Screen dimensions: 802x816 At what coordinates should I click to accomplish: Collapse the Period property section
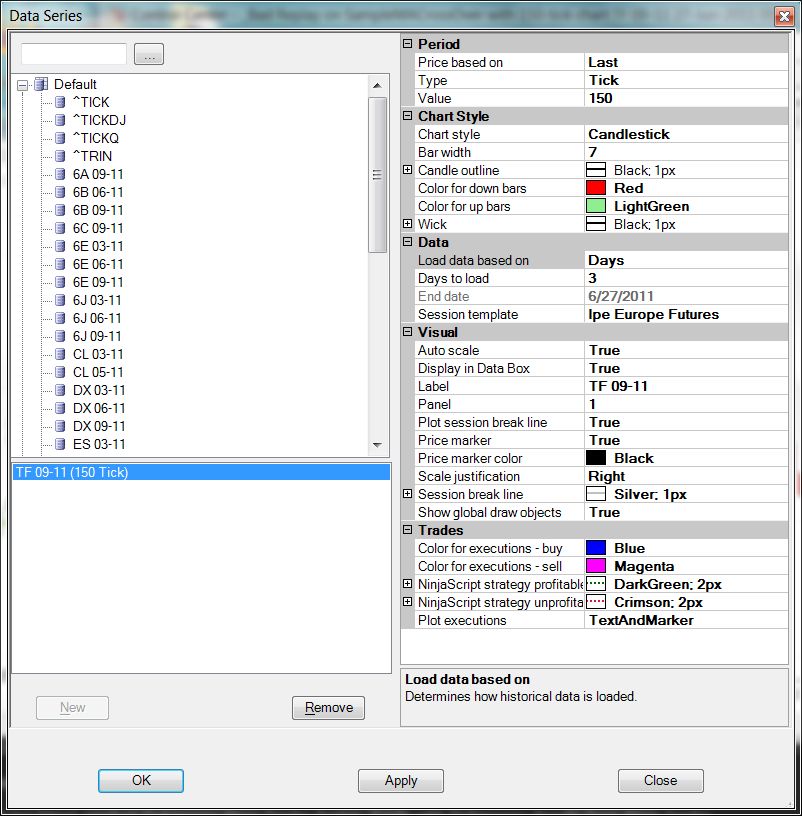[x=408, y=44]
